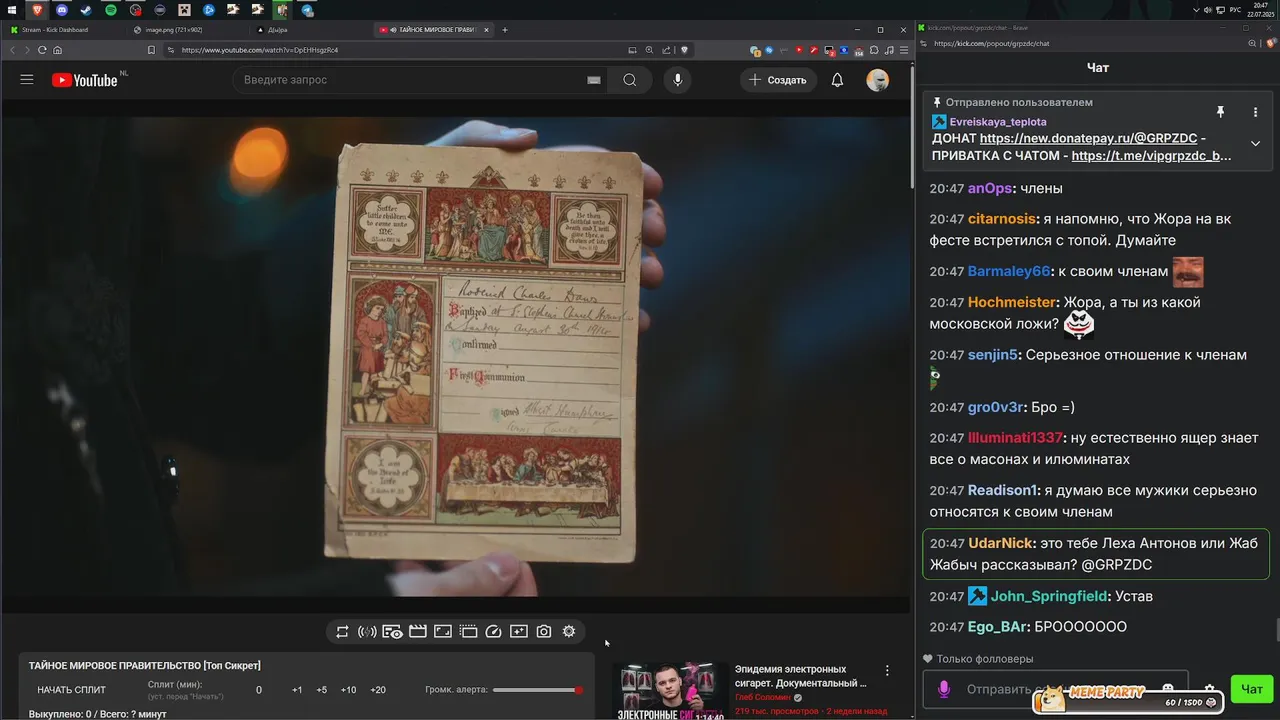
Task: Add +5 minutes to the split
Action: [321, 690]
